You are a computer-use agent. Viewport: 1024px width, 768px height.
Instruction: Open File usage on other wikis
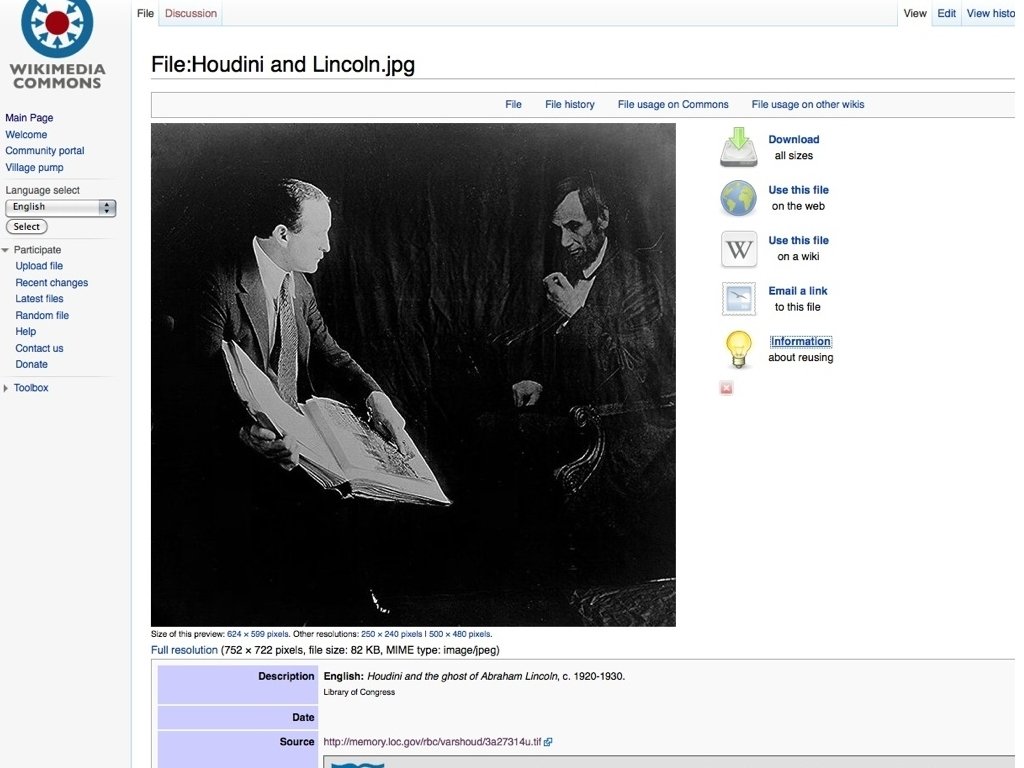(808, 104)
